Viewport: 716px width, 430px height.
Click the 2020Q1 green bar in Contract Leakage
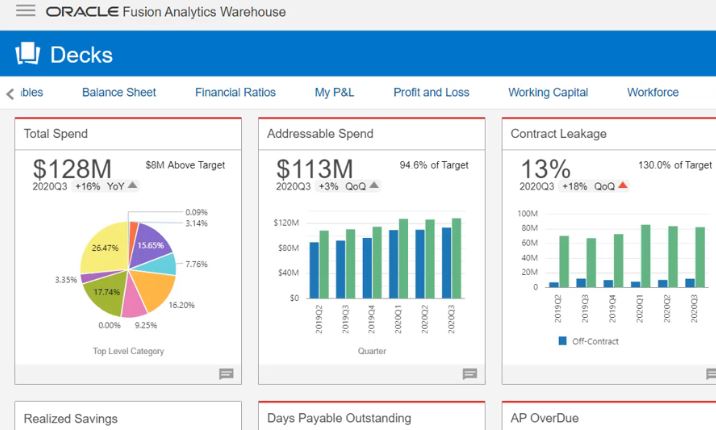pos(646,256)
